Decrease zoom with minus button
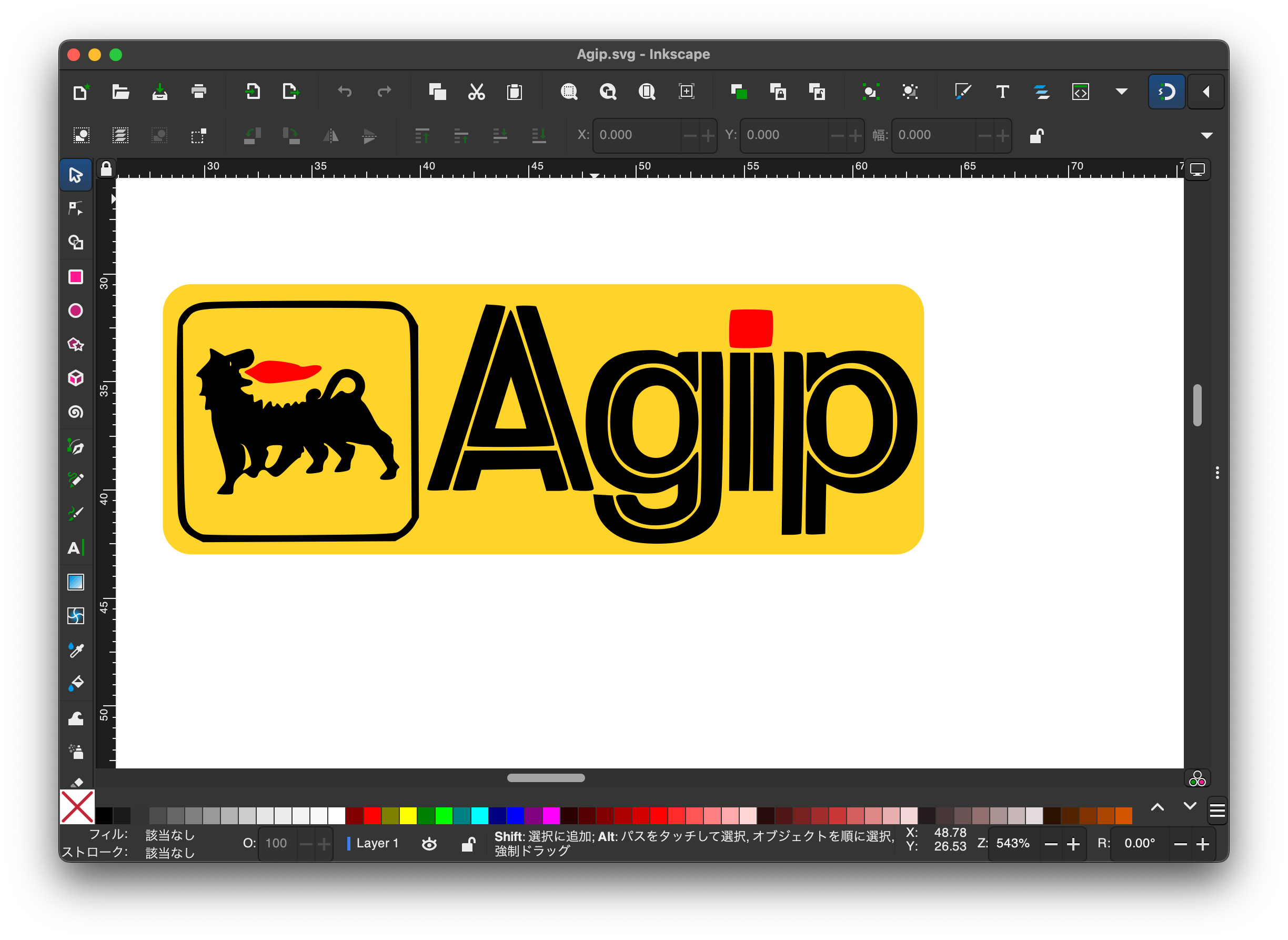Viewport: 1288px width, 940px height. [x=1051, y=844]
